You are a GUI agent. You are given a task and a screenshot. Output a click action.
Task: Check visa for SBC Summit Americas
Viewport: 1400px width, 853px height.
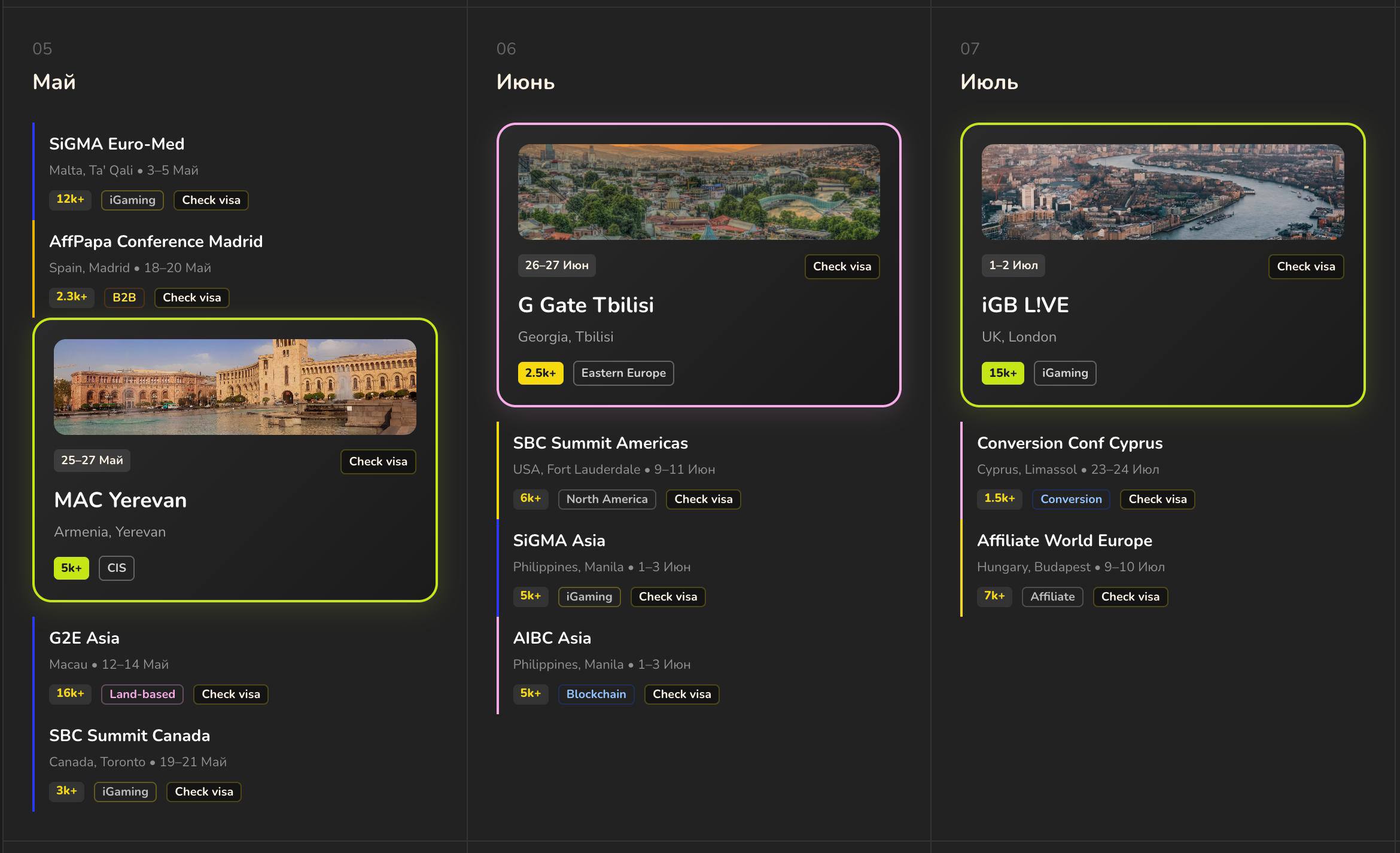click(x=703, y=499)
